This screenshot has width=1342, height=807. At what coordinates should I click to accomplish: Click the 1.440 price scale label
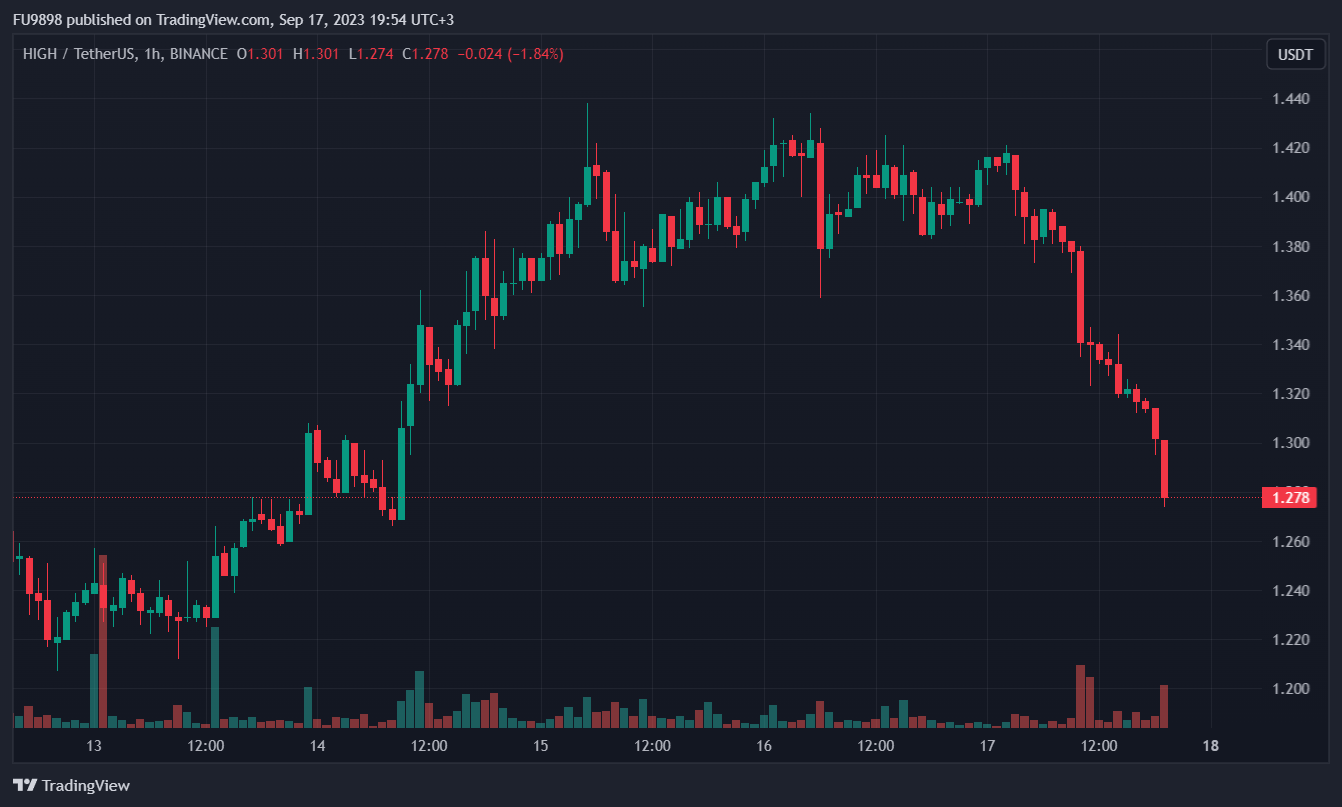point(1292,98)
